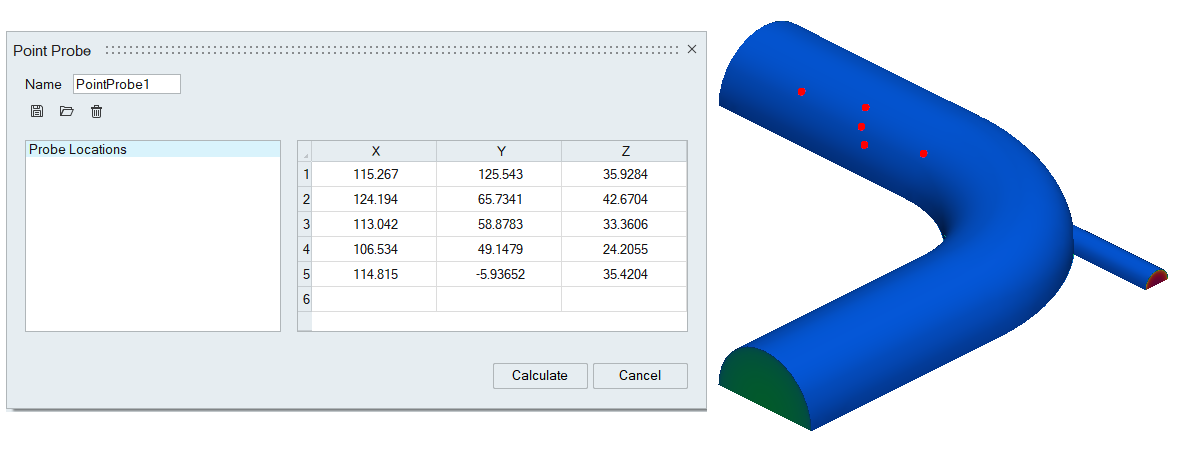Click the Z column header
This screenshot has height=456, width=1187.
(x=624, y=151)
